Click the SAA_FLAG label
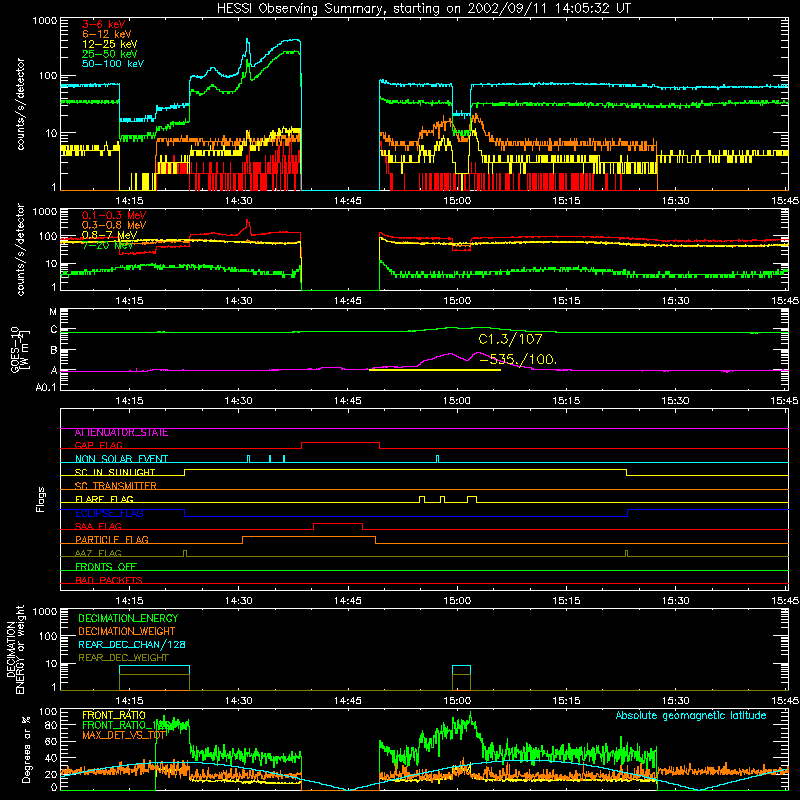Viewport: 800px width, 800px height. [98, 526]
